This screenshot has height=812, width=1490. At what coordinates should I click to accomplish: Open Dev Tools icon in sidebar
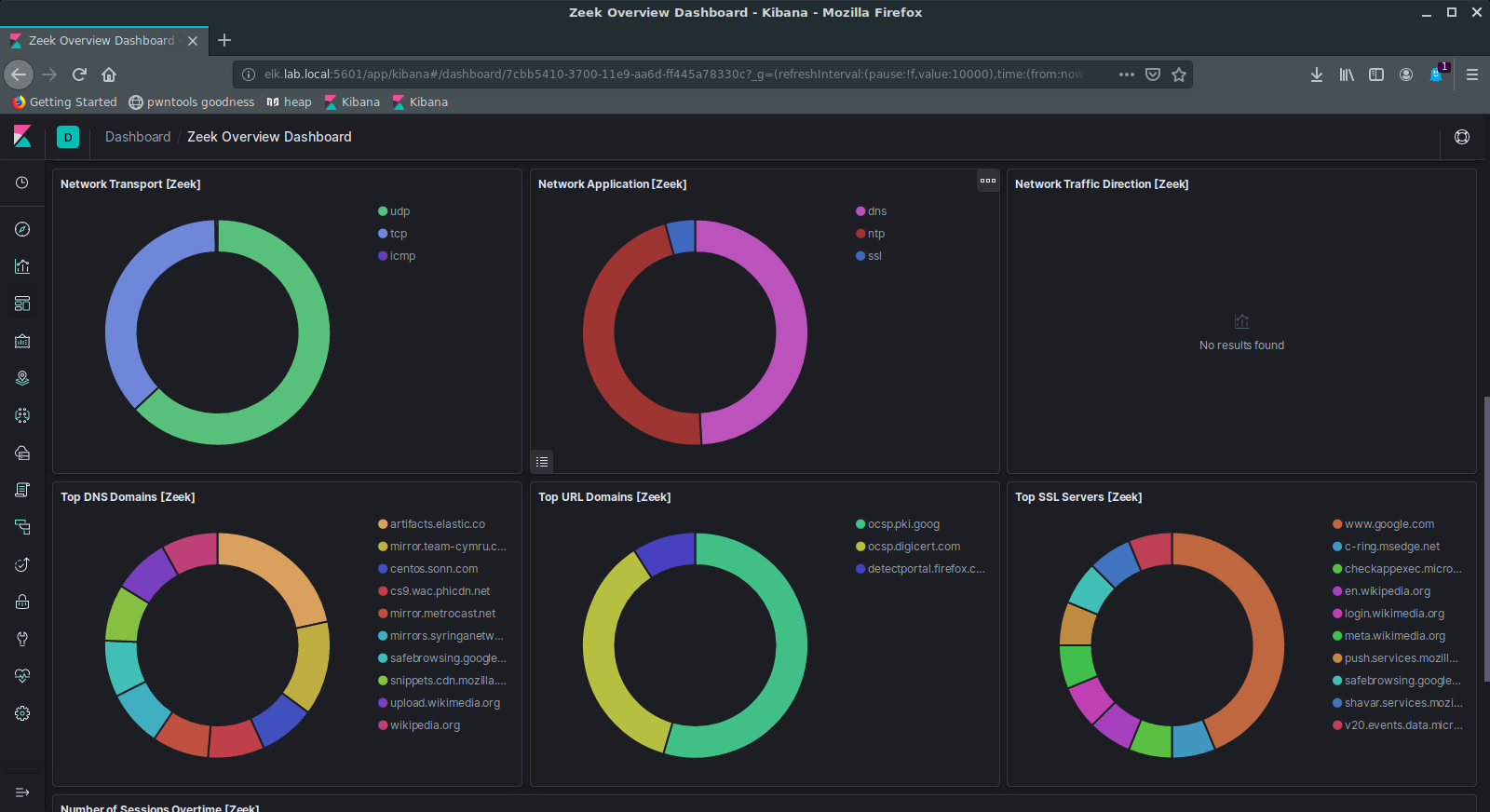point(22,639)
